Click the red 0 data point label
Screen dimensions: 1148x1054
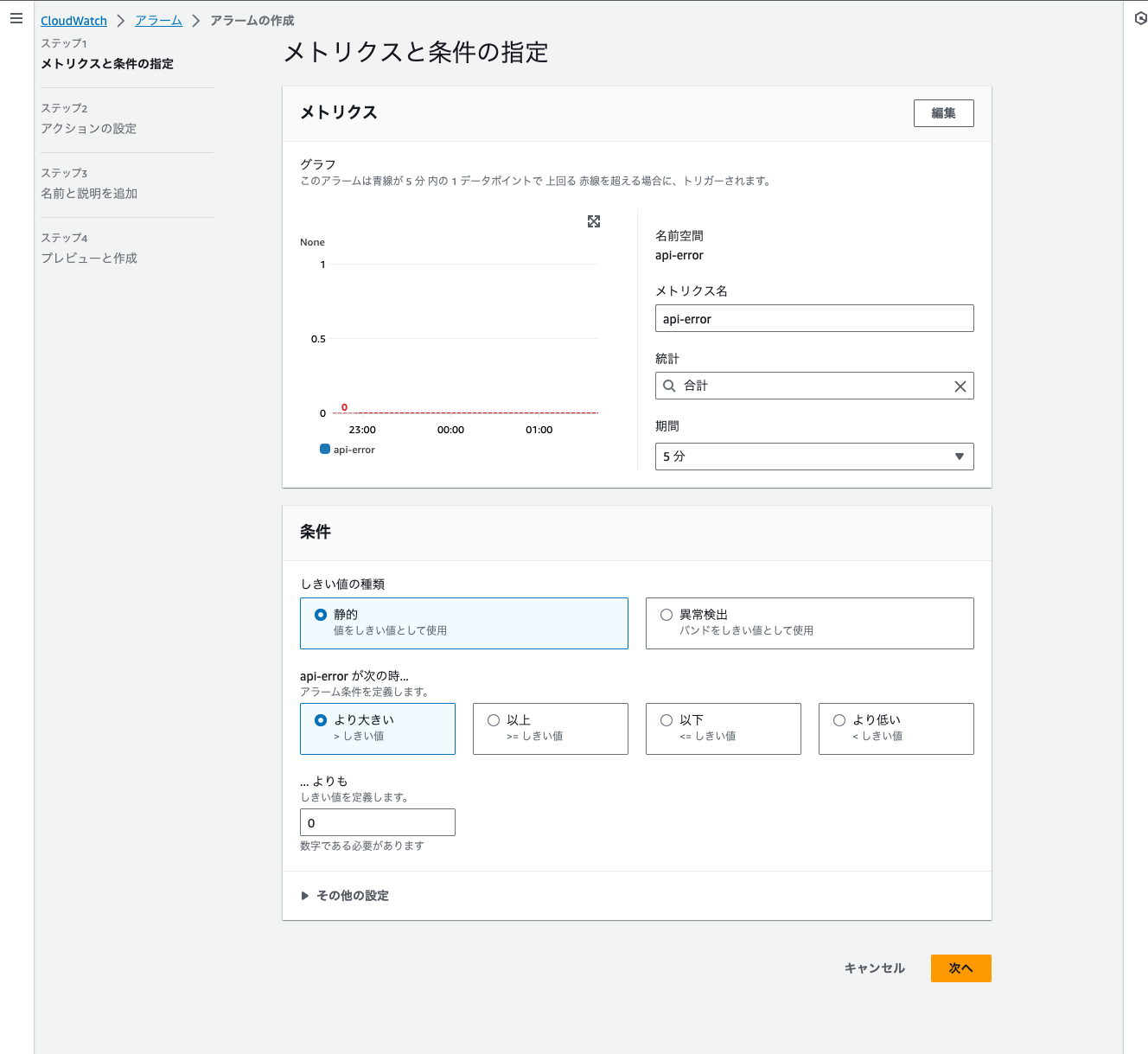(x=344, y=407)
